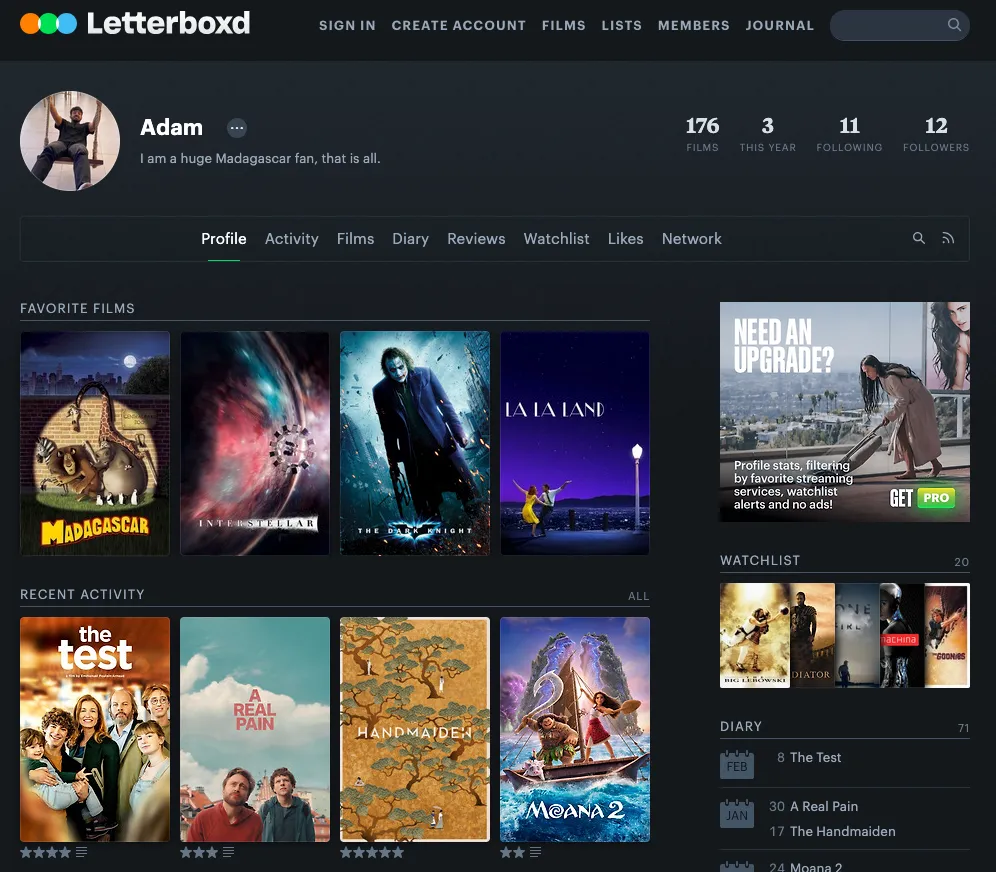Open The Test poster in Recent Activity
This screenshot has width=996, height=872.
point(95,729)
